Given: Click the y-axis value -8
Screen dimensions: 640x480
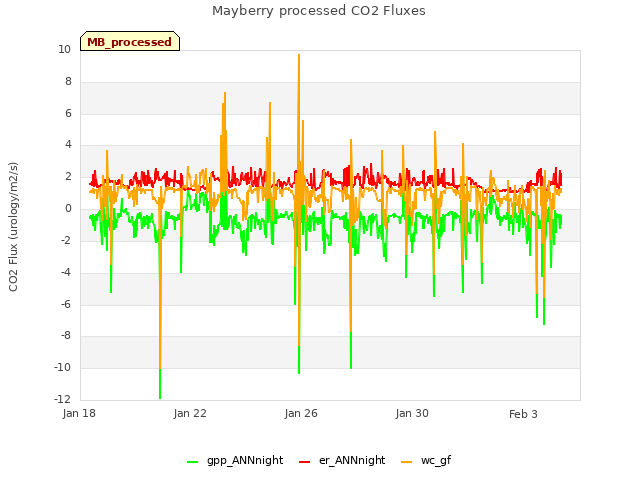Looking at the screenshot, I should tap(66, 336).
